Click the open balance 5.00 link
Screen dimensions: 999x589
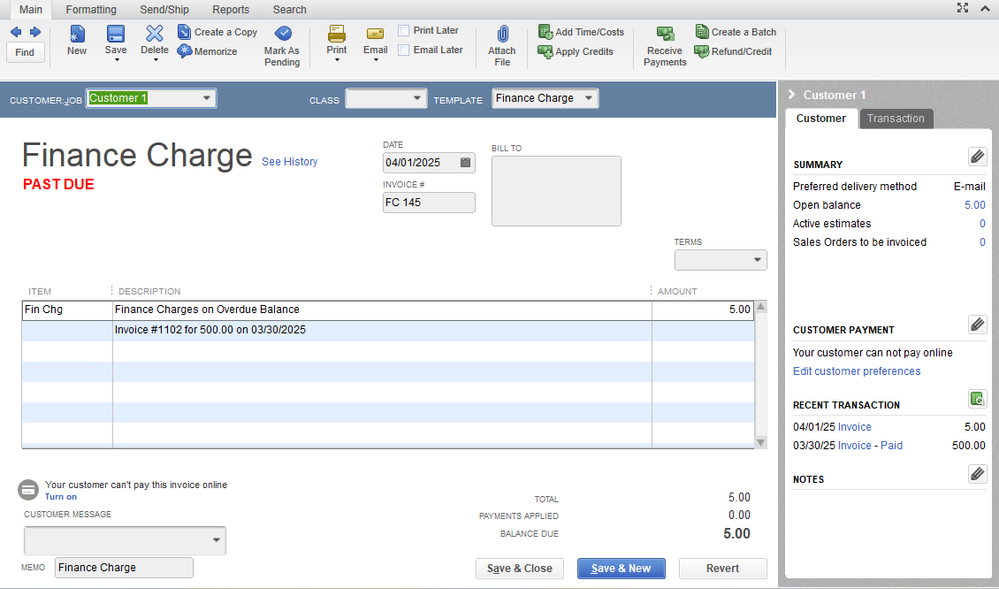(975, 205)
